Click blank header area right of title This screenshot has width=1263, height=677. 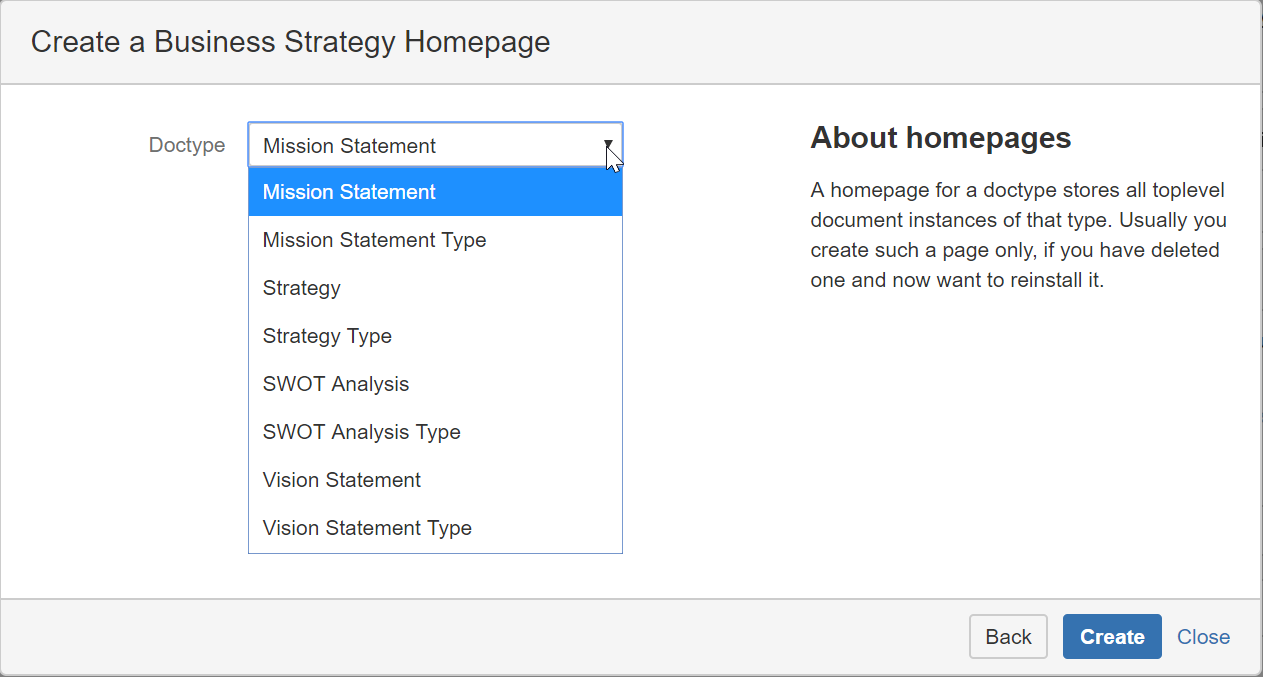(x=900, y=42)
